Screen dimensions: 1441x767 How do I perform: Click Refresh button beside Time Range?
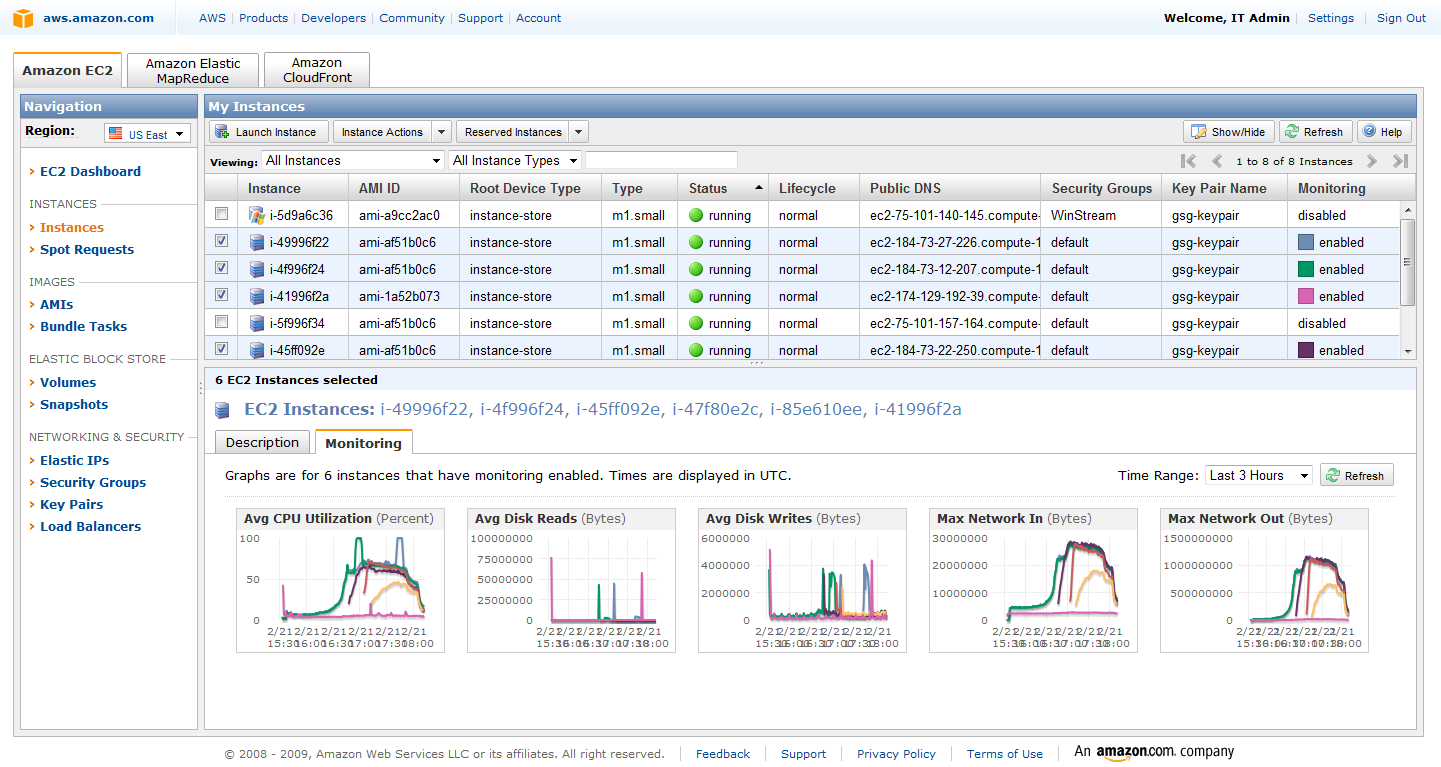[1356, 476]
